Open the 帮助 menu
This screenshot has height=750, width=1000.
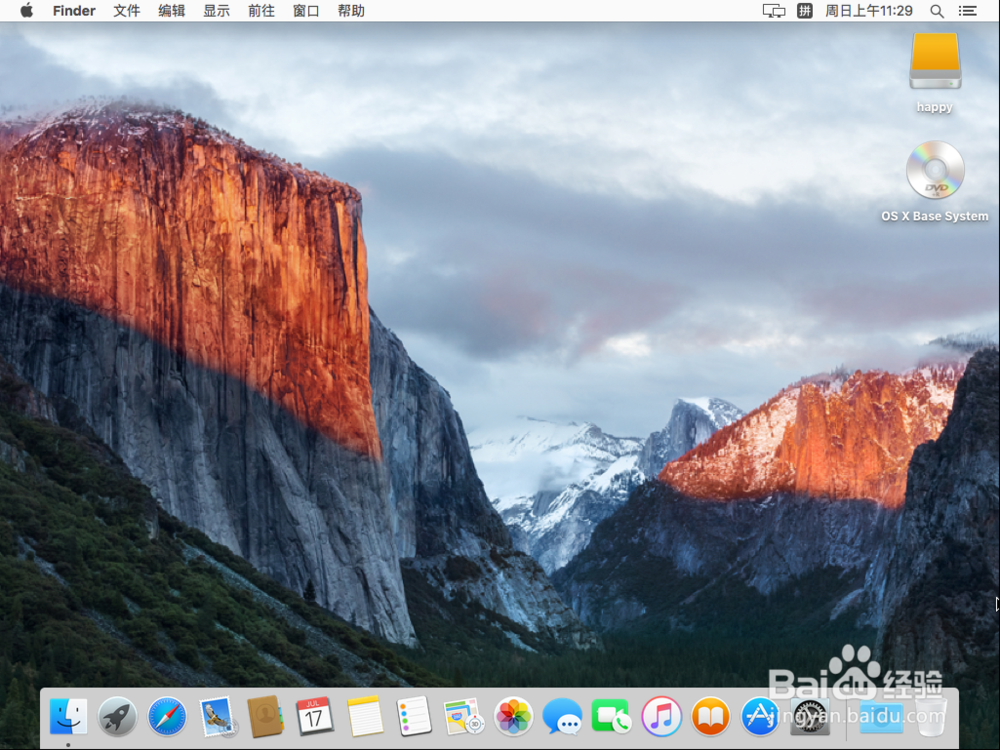tap(351, 11)
